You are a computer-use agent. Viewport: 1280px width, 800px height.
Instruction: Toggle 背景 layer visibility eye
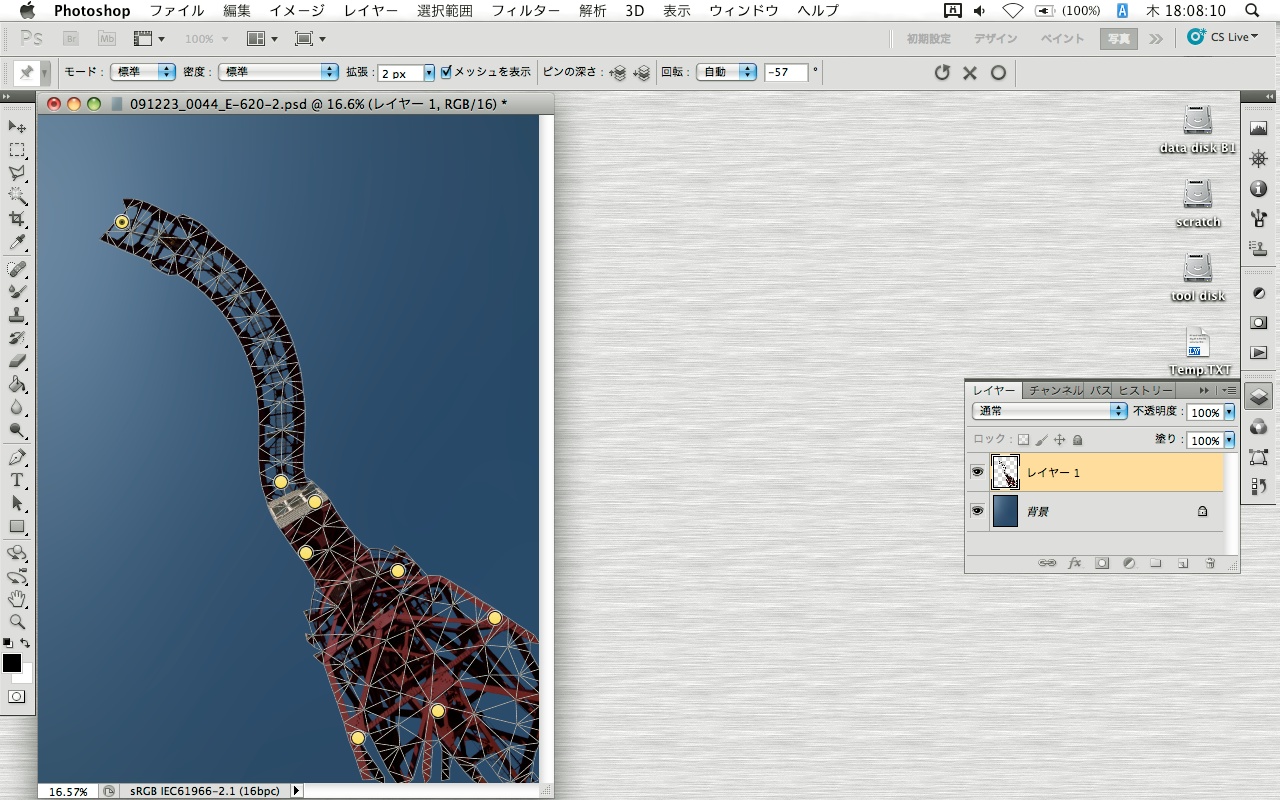pyautogui.click(x=977, y=511)
